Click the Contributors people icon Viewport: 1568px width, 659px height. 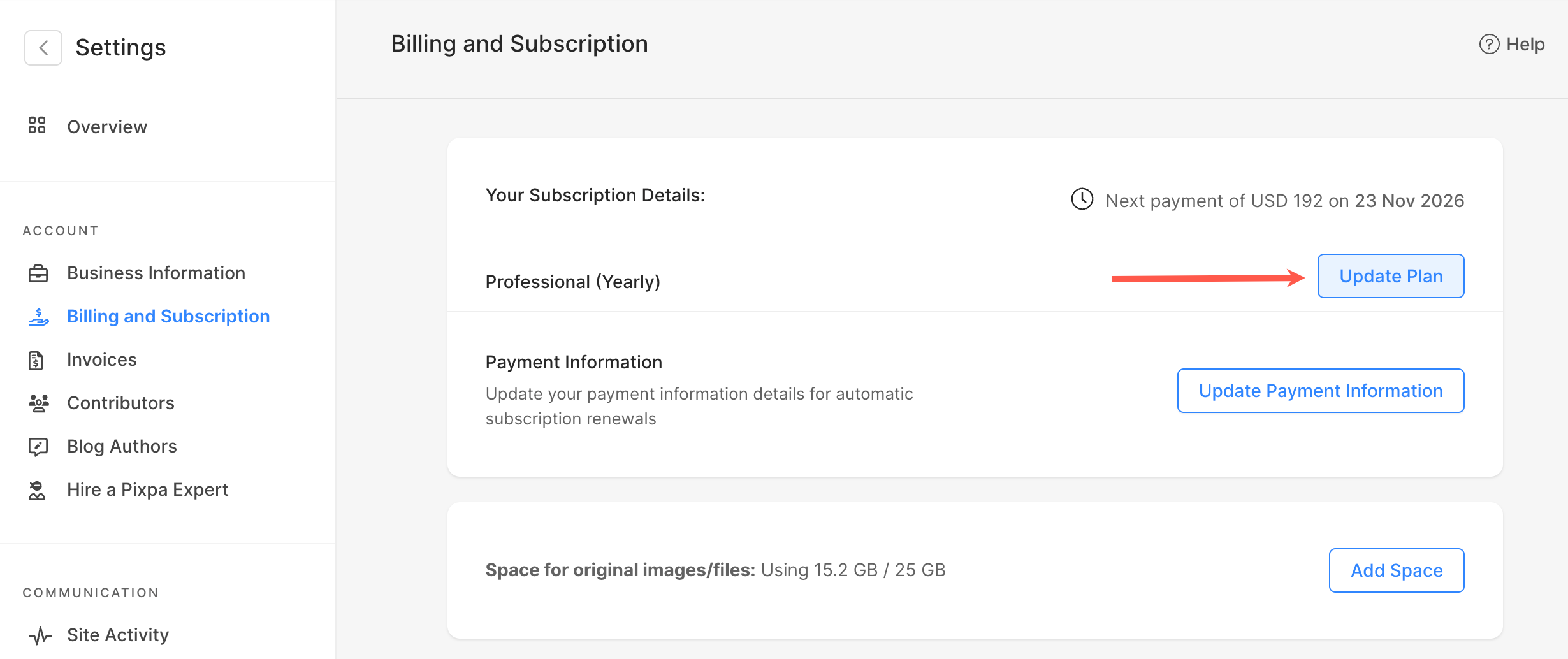(38, 403)
